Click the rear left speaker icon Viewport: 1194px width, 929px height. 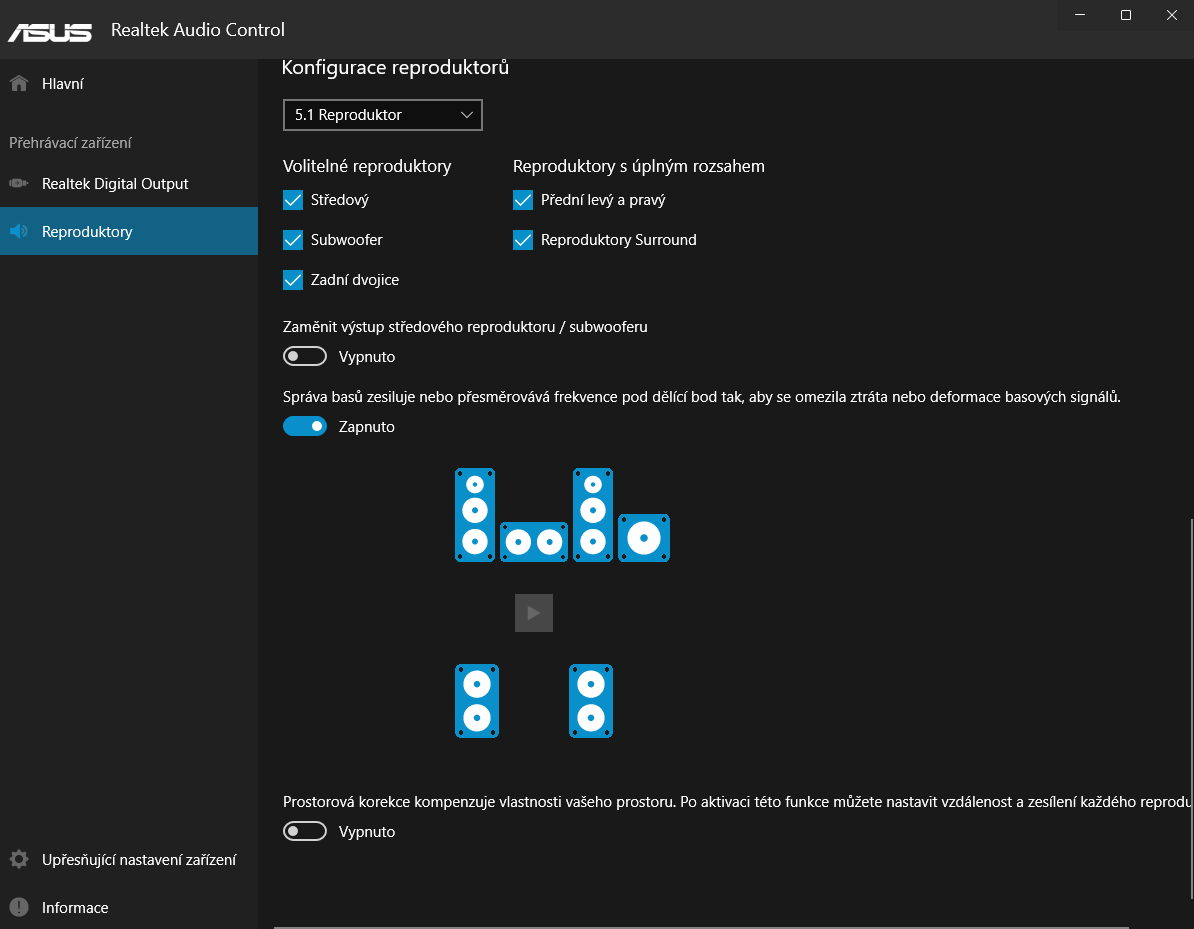click(477, 701)
